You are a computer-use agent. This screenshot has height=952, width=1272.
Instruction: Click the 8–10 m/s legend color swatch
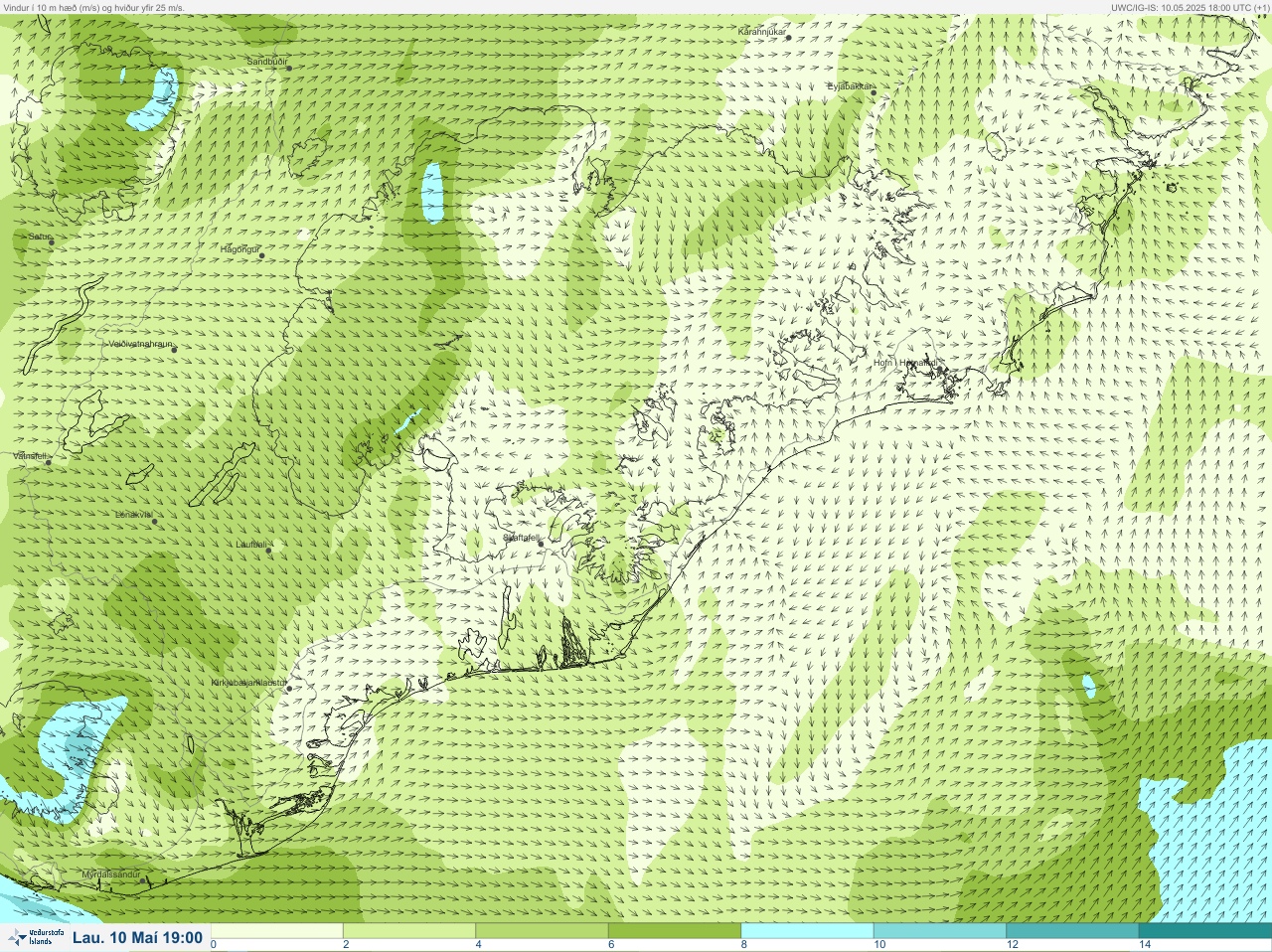[807, 931]
